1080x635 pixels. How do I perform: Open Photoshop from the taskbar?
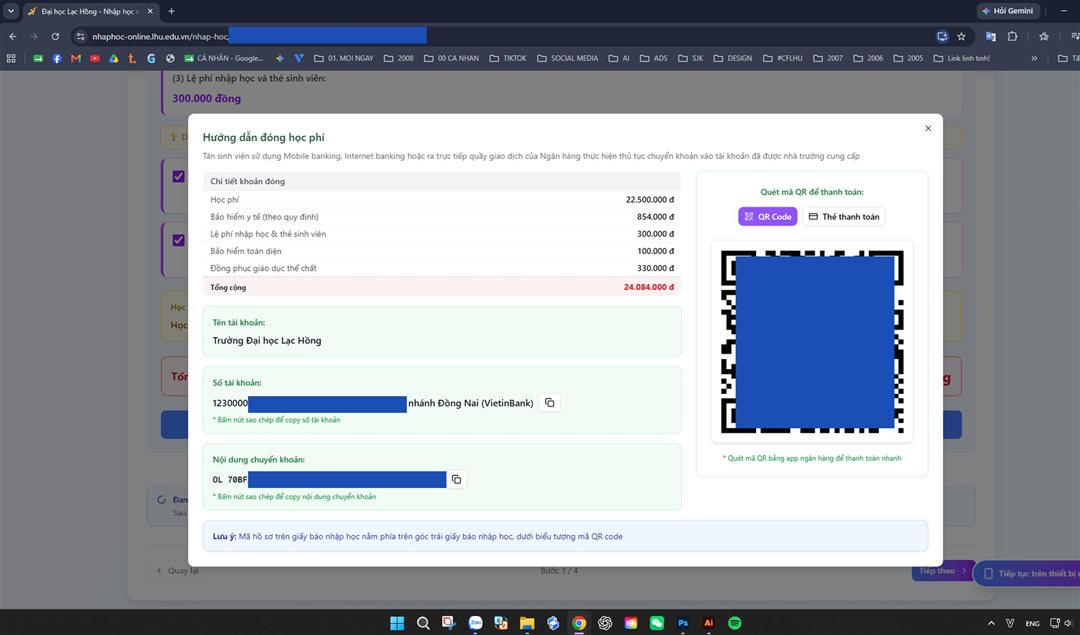pos(683,623)
